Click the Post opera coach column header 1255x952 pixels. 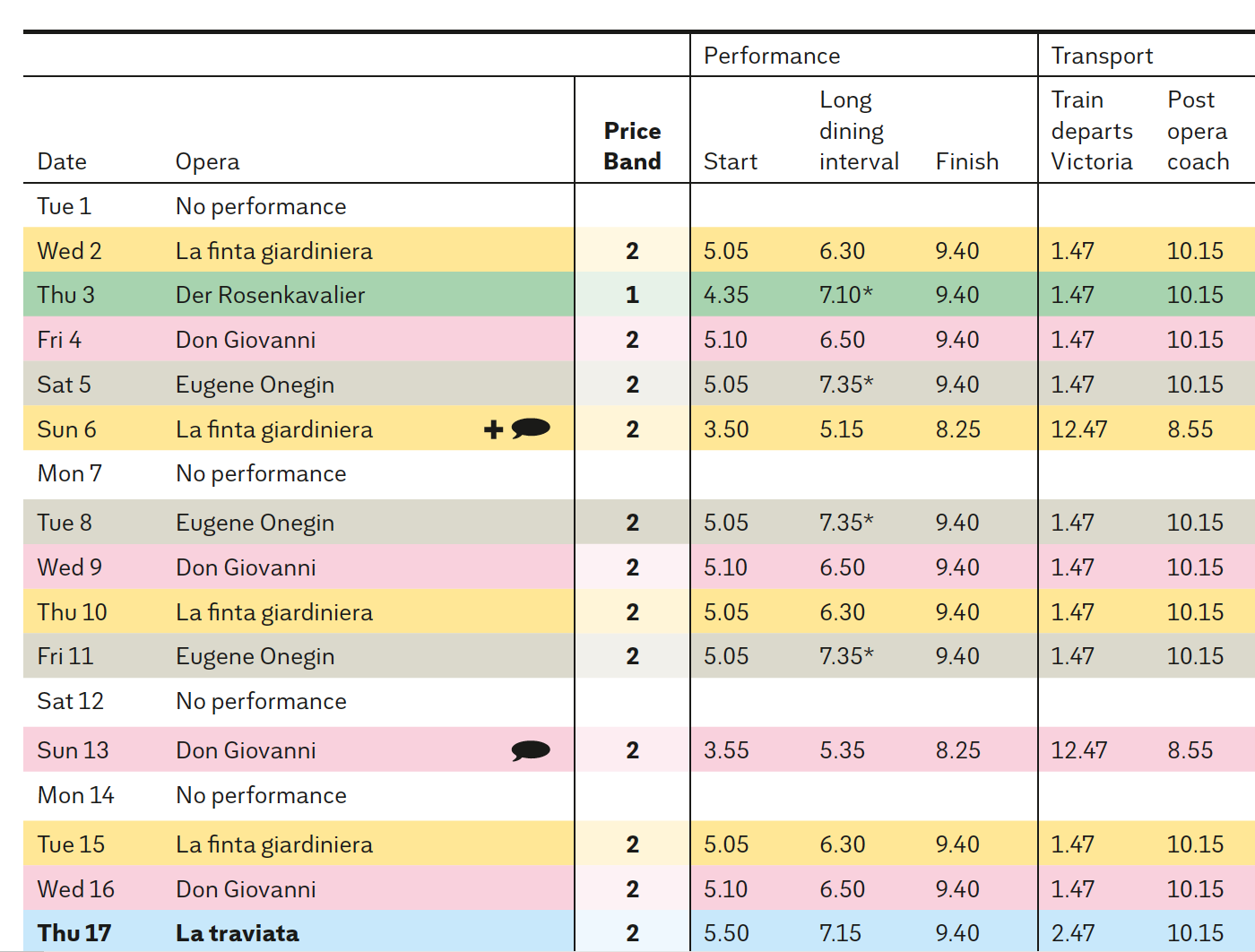(1198, 131)
